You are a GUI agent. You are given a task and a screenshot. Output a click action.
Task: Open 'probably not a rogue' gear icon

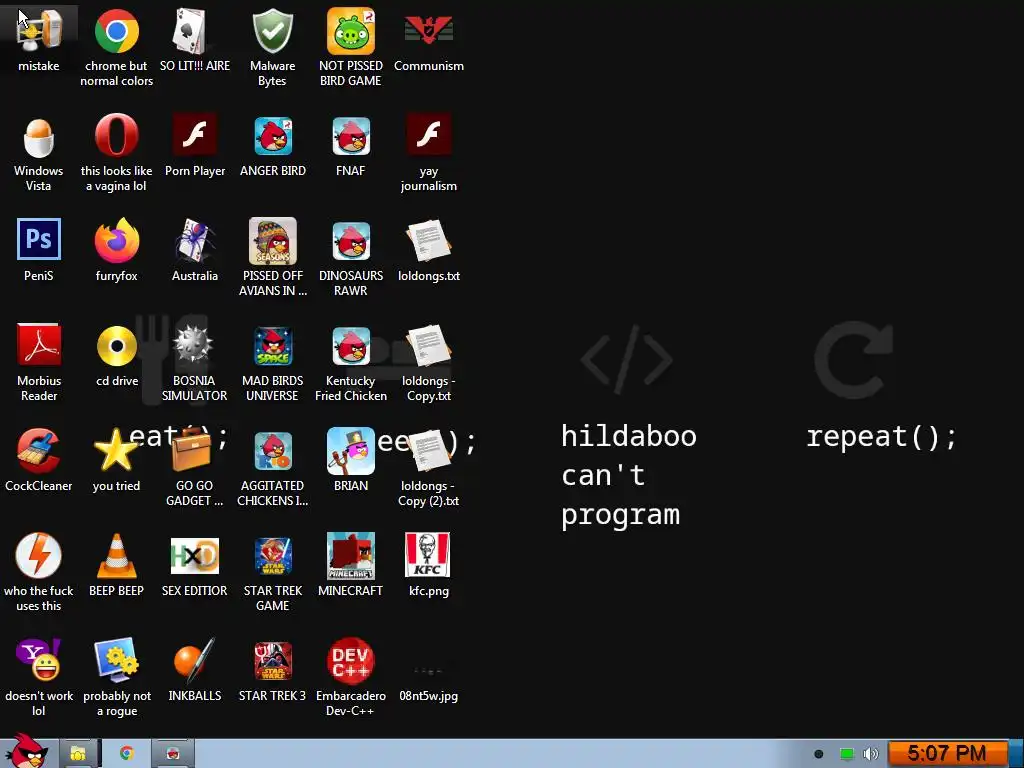116,660
